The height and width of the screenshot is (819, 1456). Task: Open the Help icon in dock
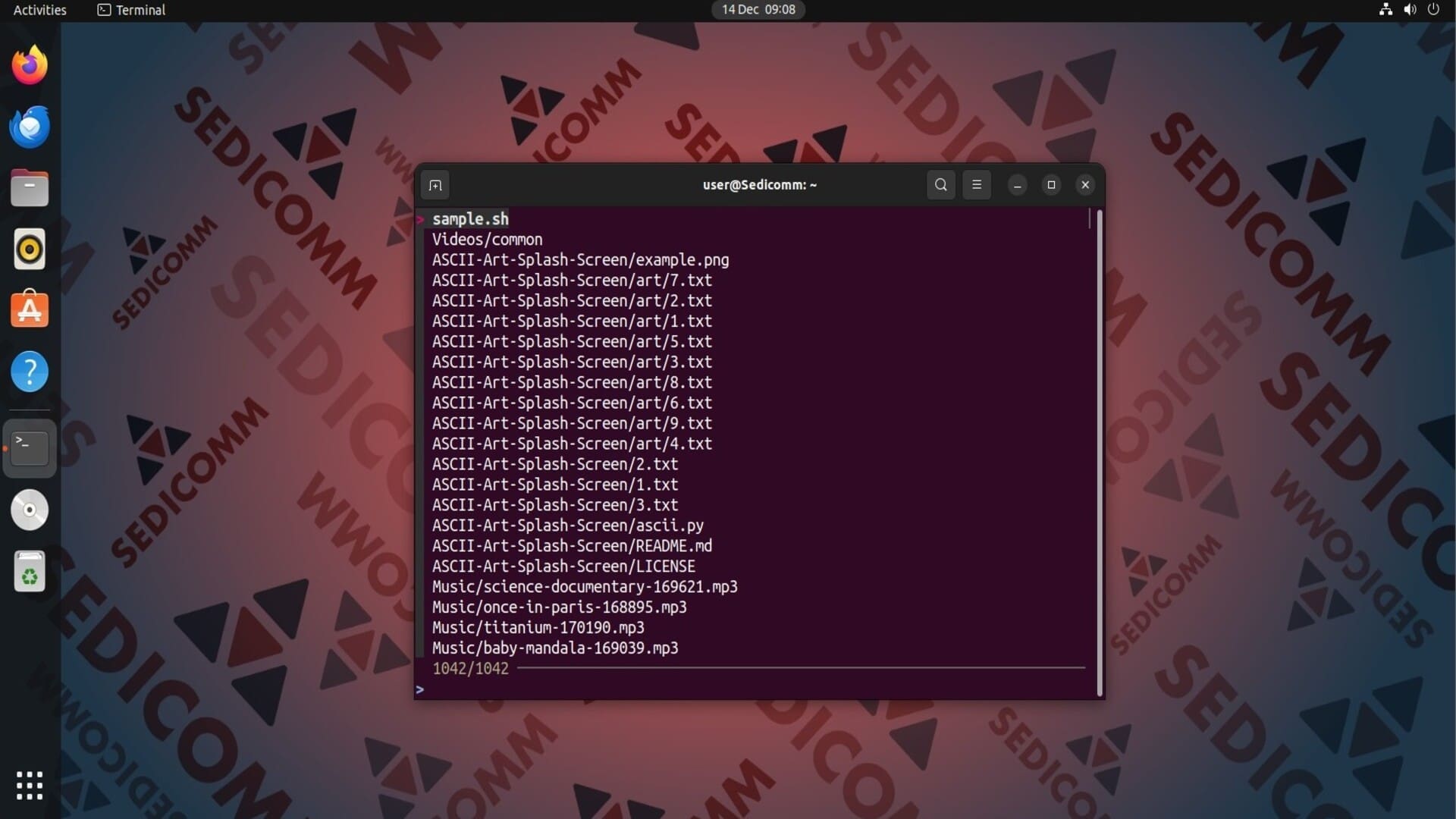(x=30, y=372)
